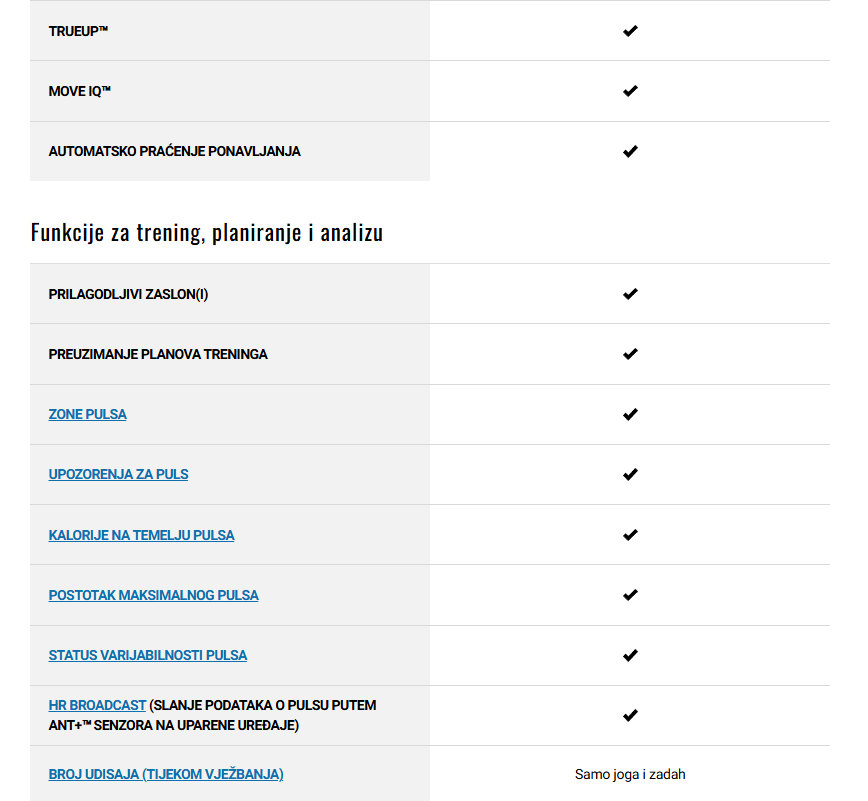
Task: Open the ZONE PULSA link
Action: 87,414
